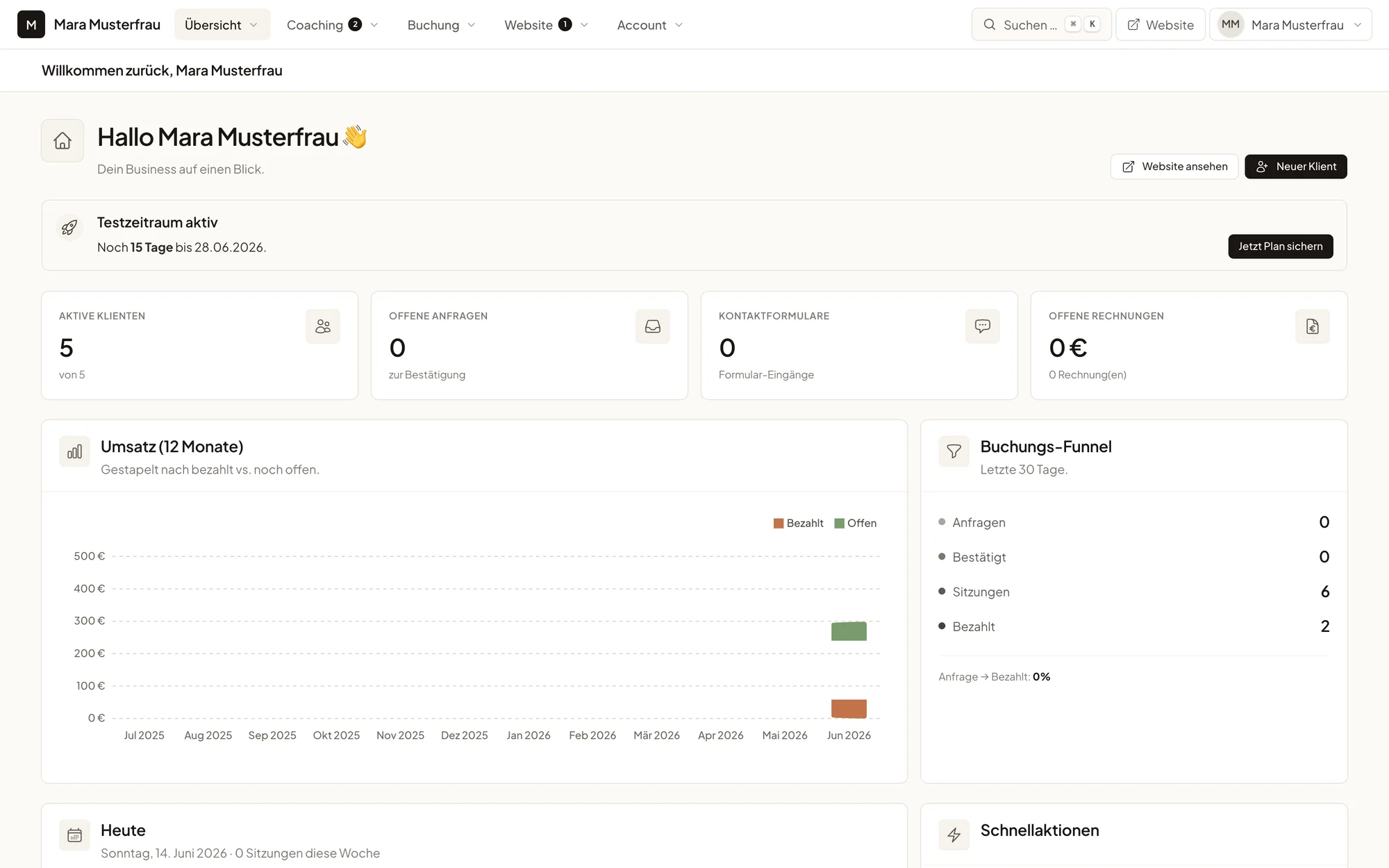Click the Mara Musterfrau brand name
This screenshot has width=1389, height=868.
click(x=107, y=24)
